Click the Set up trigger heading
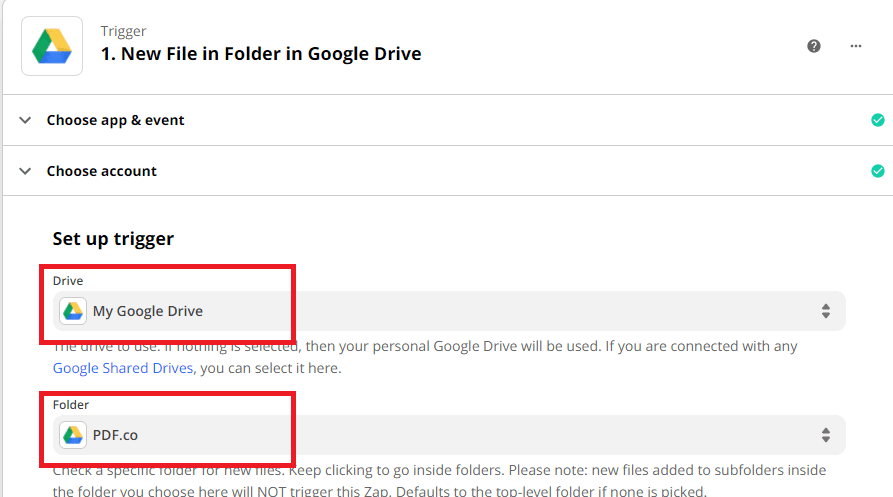Screen dimensions: 893x497 (113, 238)
